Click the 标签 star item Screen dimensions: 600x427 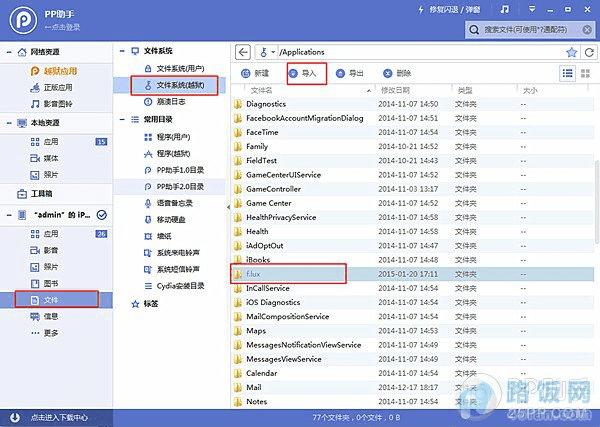[x=145, y=304]
